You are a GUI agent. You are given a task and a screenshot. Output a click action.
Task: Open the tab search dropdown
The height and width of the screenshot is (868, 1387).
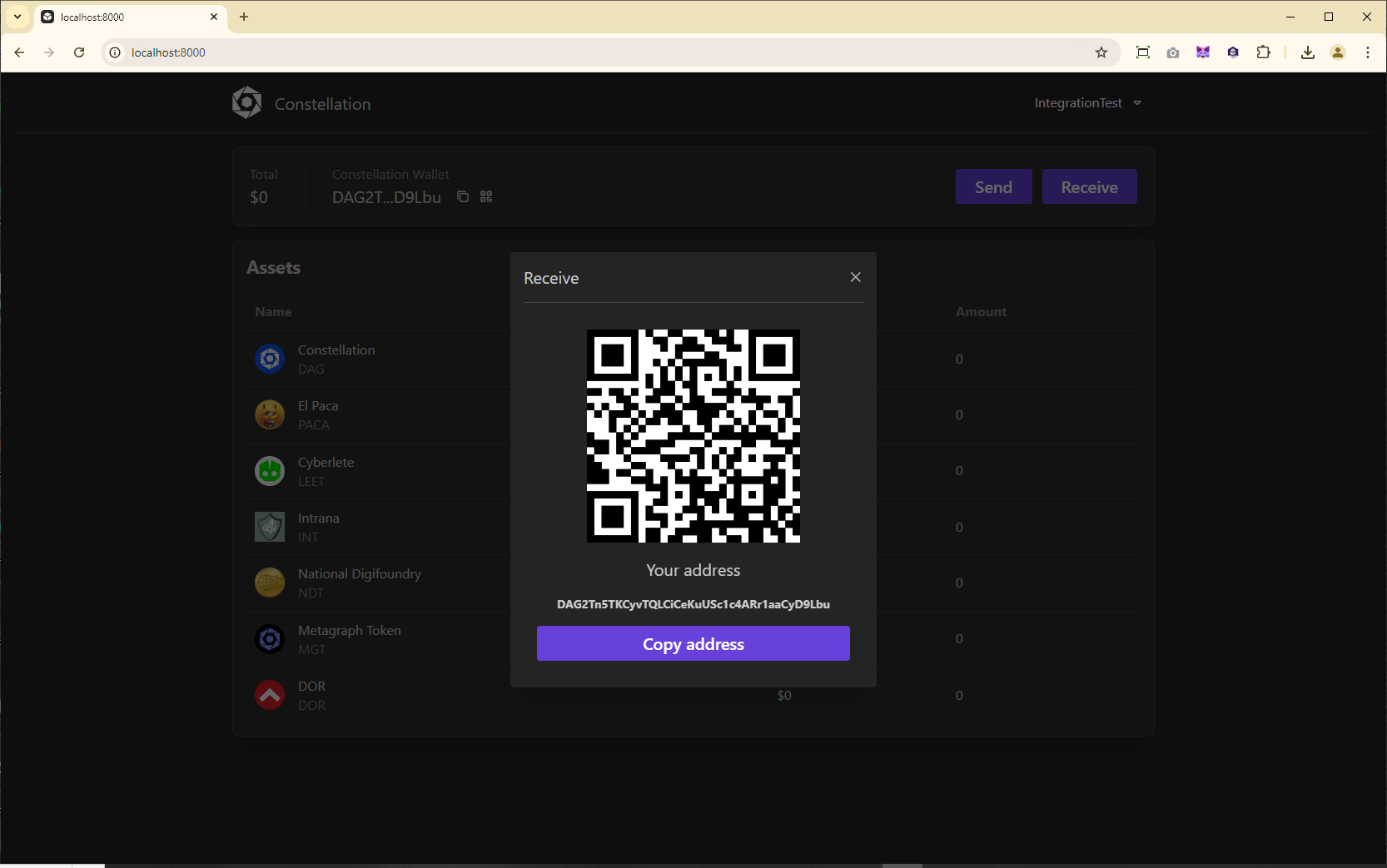pos(17,17)
